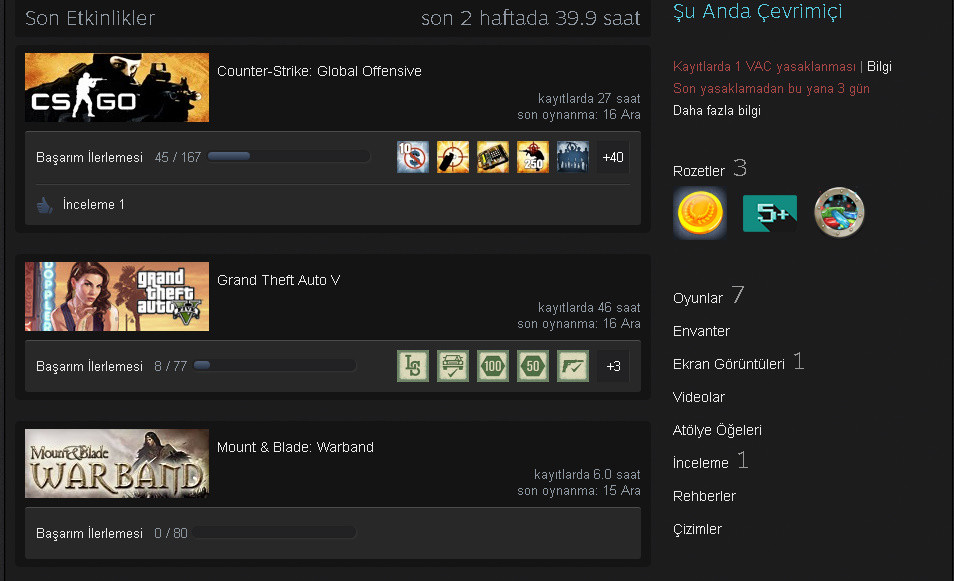The image size is (954, 581).
Task: Click the GTA V 'LS' achievement icon
Action: click(x=413, y=366)
